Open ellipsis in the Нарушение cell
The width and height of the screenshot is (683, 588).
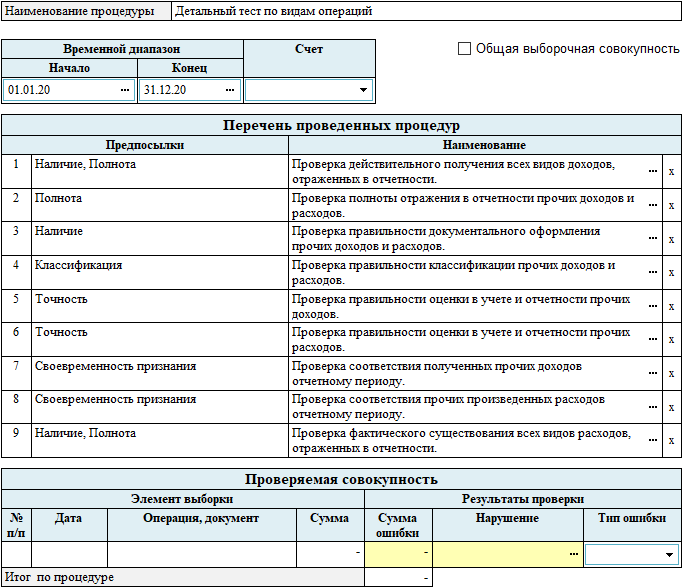pyautogui.click(x=574, y=554)
